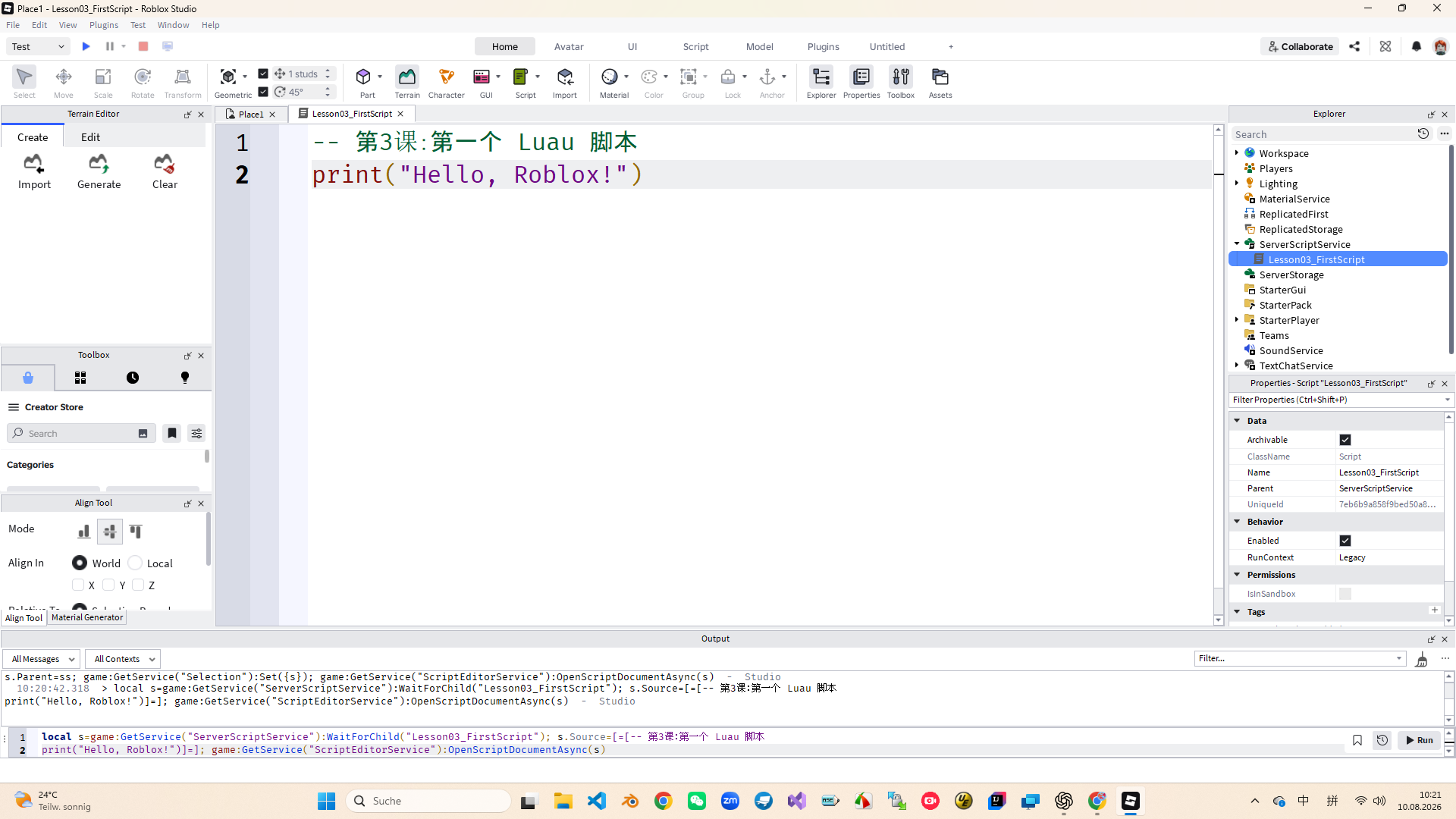Click the Character toolbar icon
The height and width of the screenshot is (819, 1456).
tap(447, 83)
